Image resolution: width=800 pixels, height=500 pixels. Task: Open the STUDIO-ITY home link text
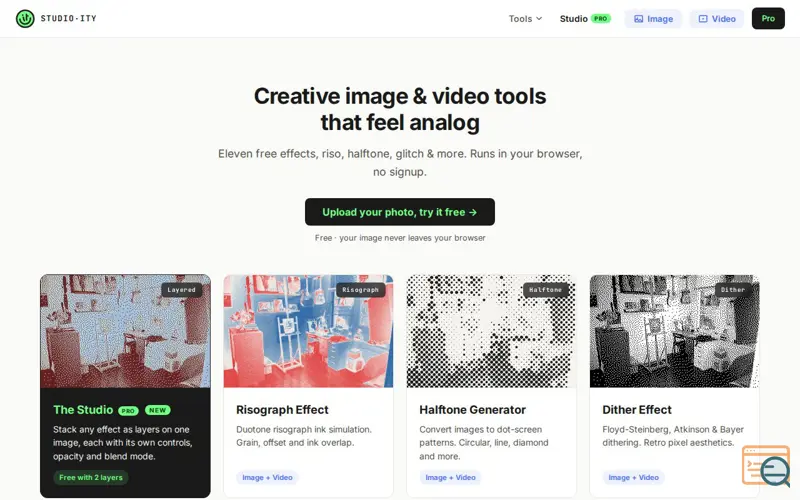68,18
